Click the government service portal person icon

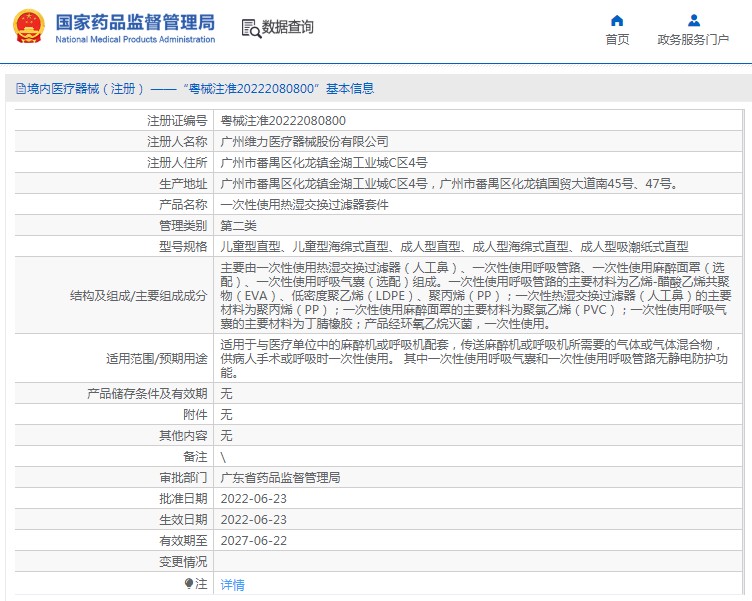pyautogui.click(x=693, y=21)
